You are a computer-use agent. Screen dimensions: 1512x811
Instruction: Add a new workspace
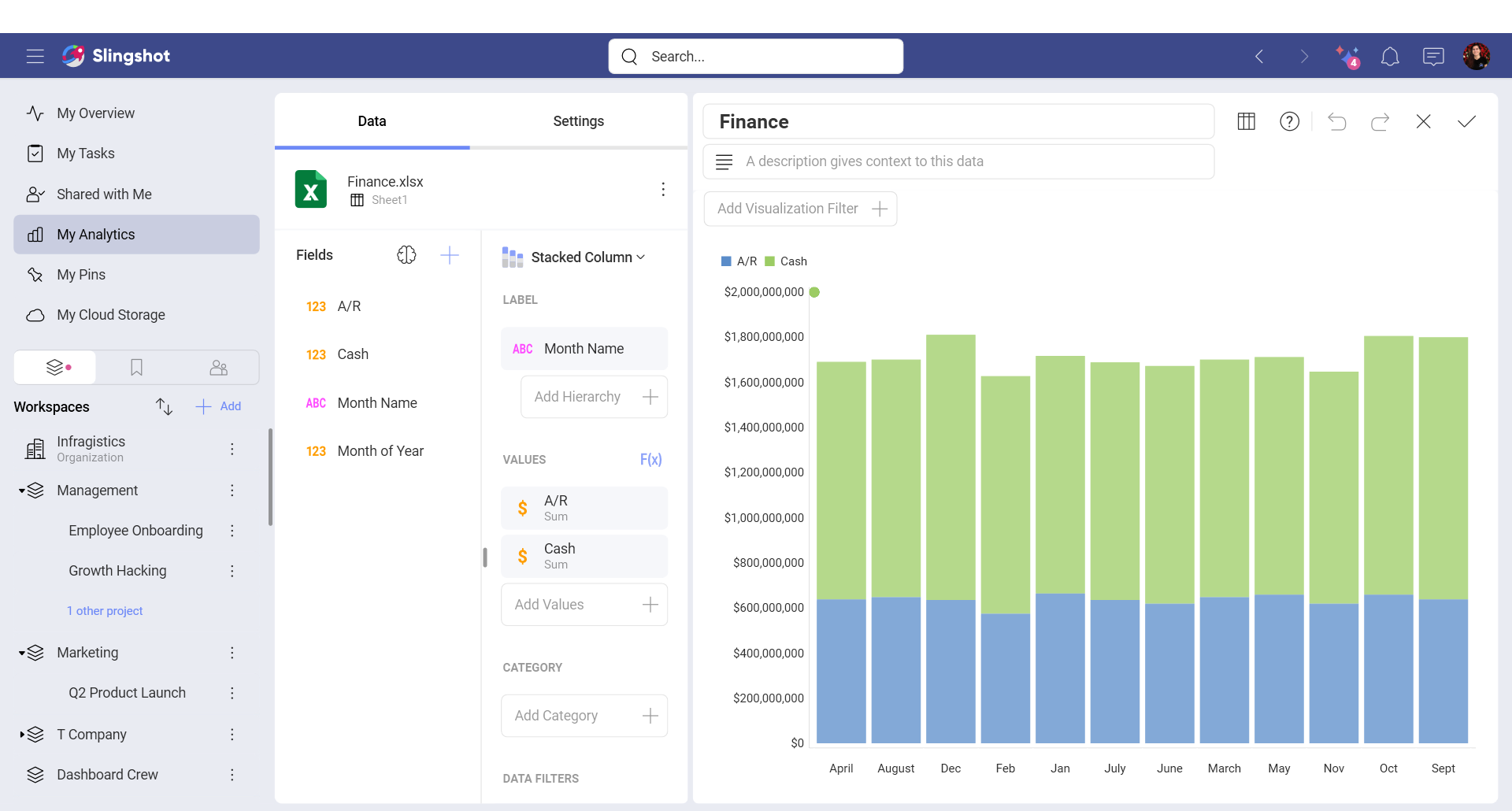click(x=218, y=406)
